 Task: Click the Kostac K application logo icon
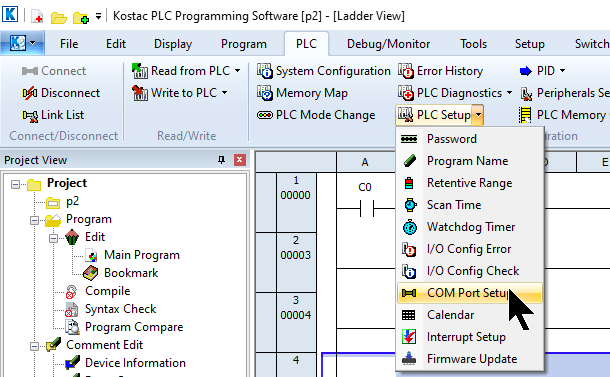[10, 14]
